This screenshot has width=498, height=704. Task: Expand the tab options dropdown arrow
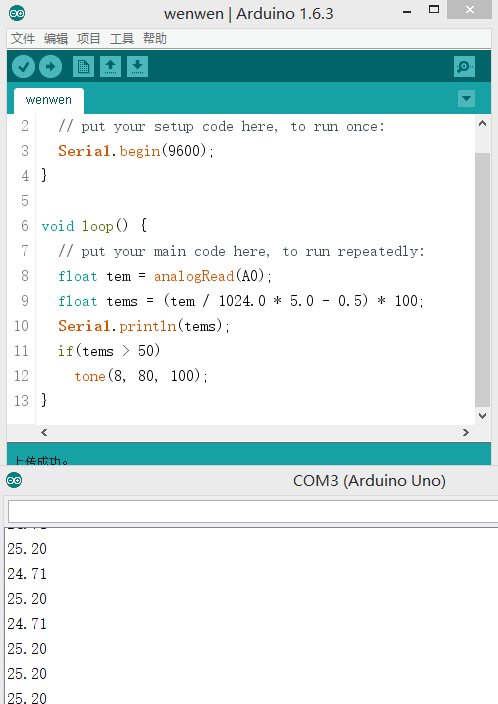click(467, 98)
